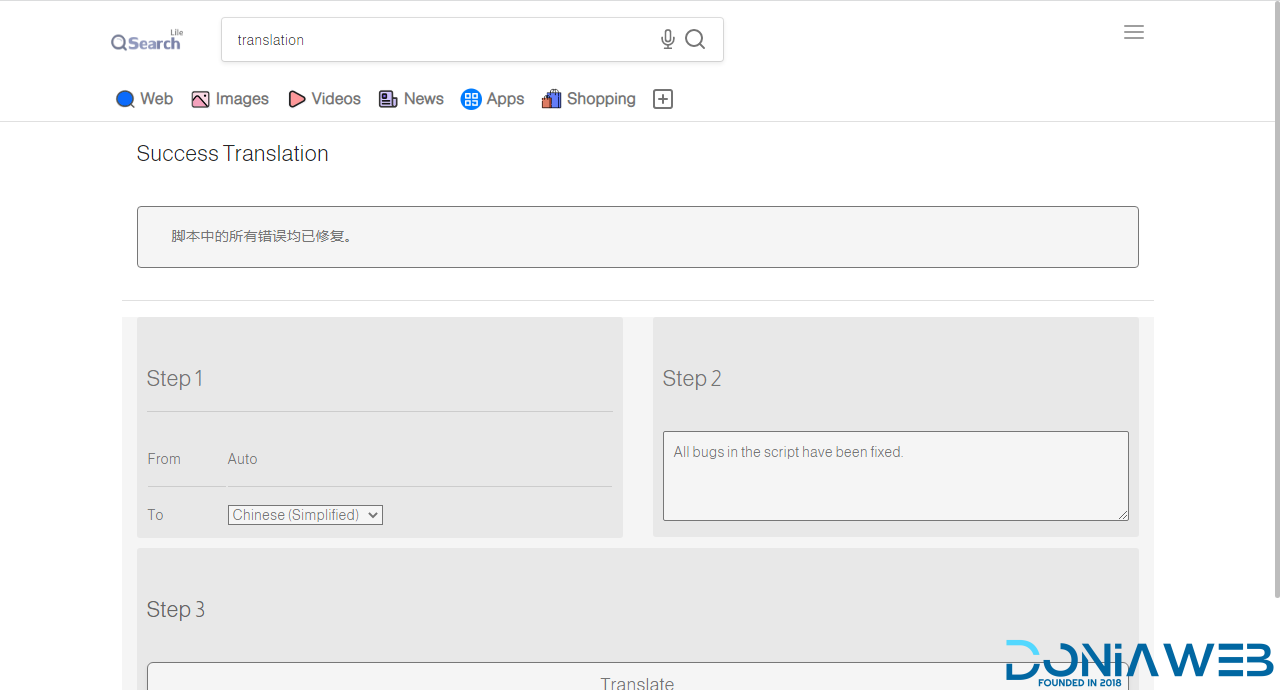Click the search box containing 'translation'

click(440, 40)
